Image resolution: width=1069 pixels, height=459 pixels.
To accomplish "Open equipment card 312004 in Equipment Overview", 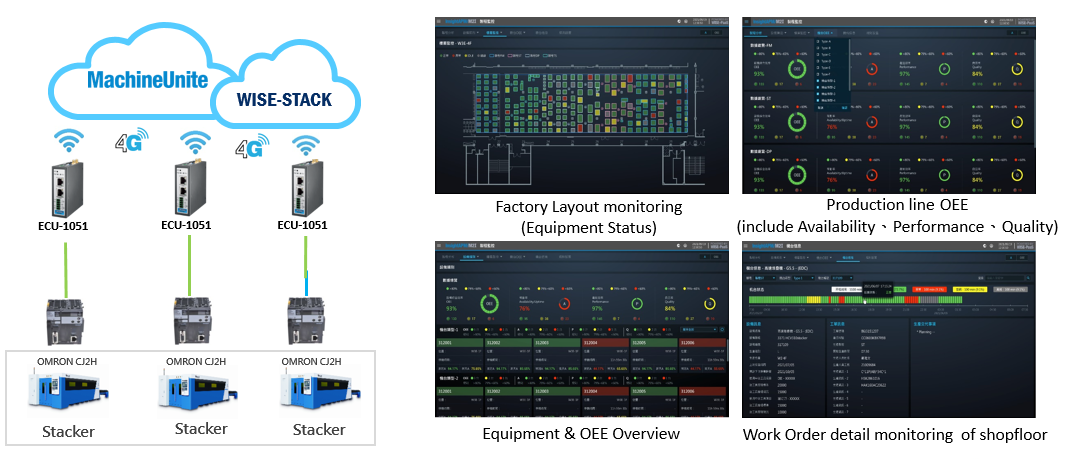I will tap(604, 342).
